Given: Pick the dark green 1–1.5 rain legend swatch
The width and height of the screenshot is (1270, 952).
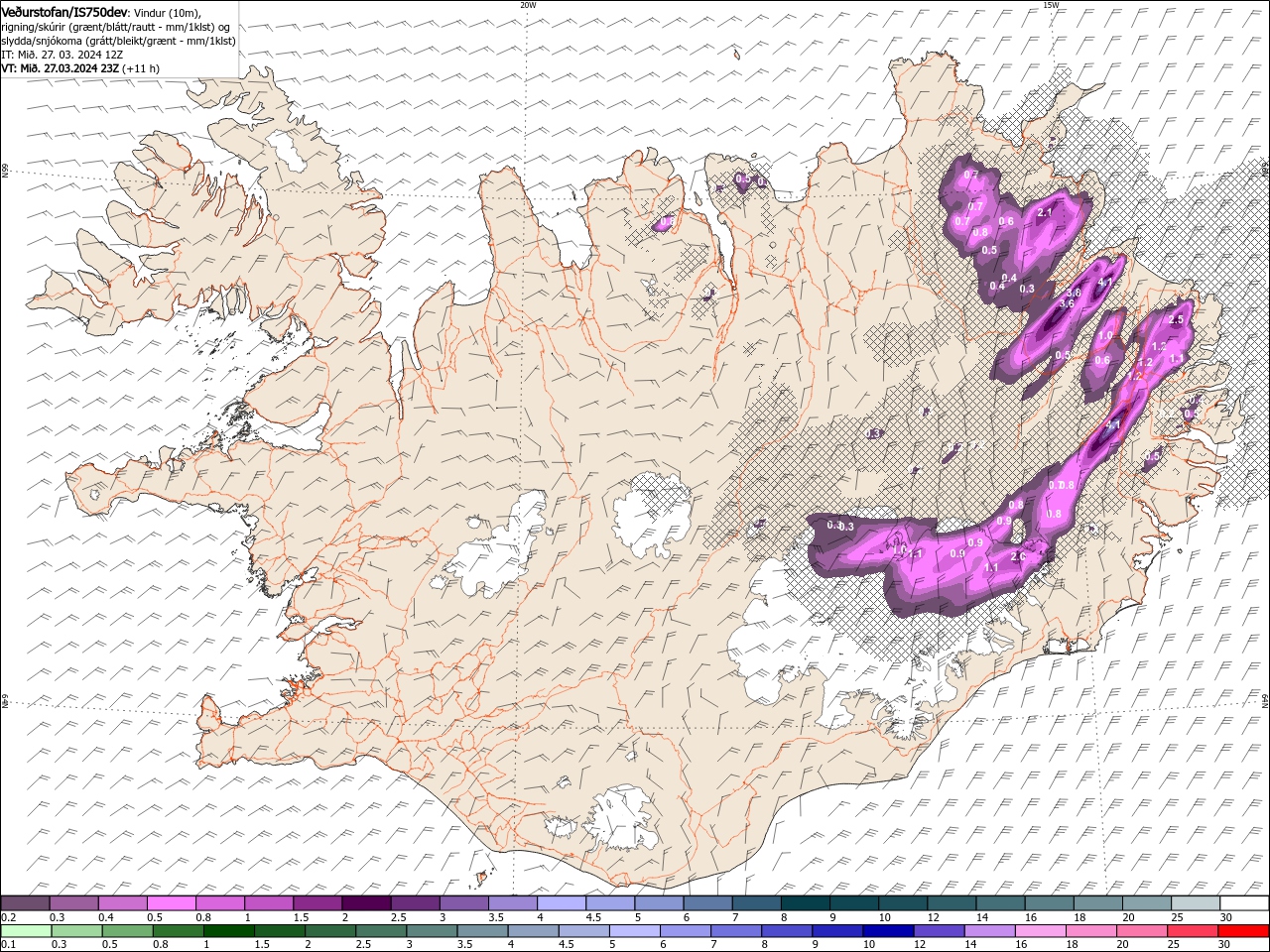Looking at the screenshot, I should (228, 931).
